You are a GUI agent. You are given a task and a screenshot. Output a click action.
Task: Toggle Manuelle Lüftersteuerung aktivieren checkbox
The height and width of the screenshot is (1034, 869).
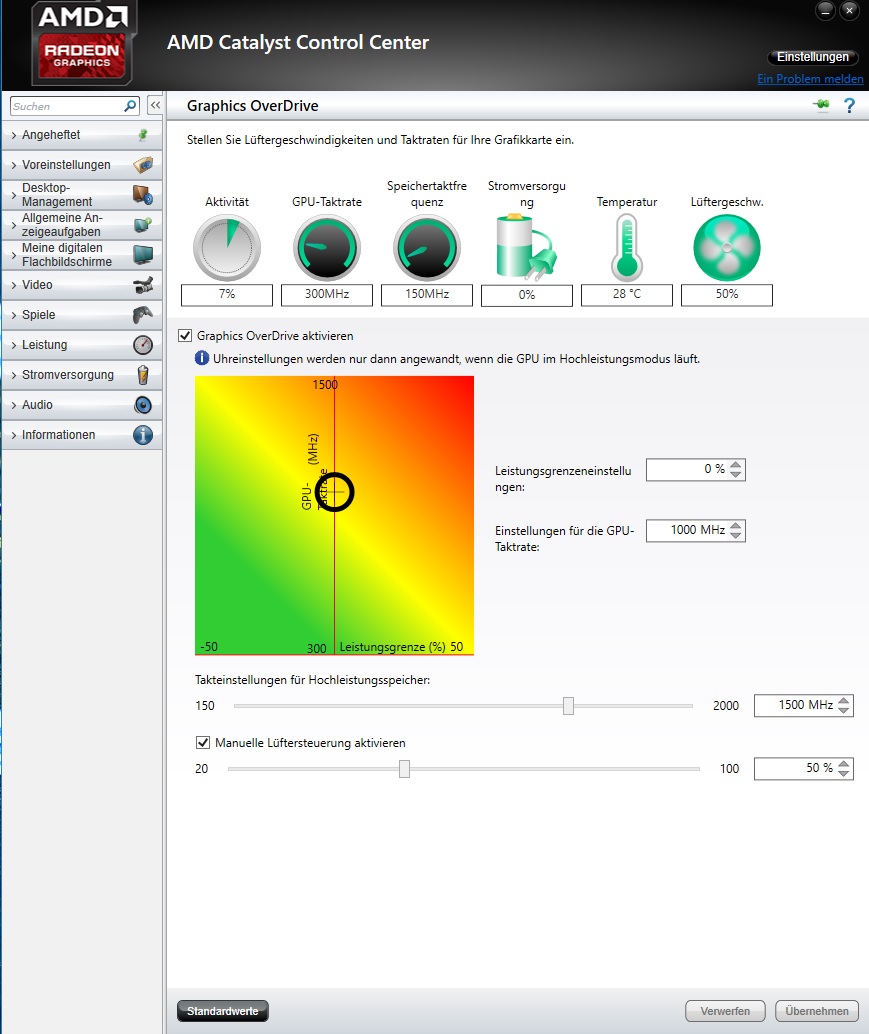(x=203, y=743)
